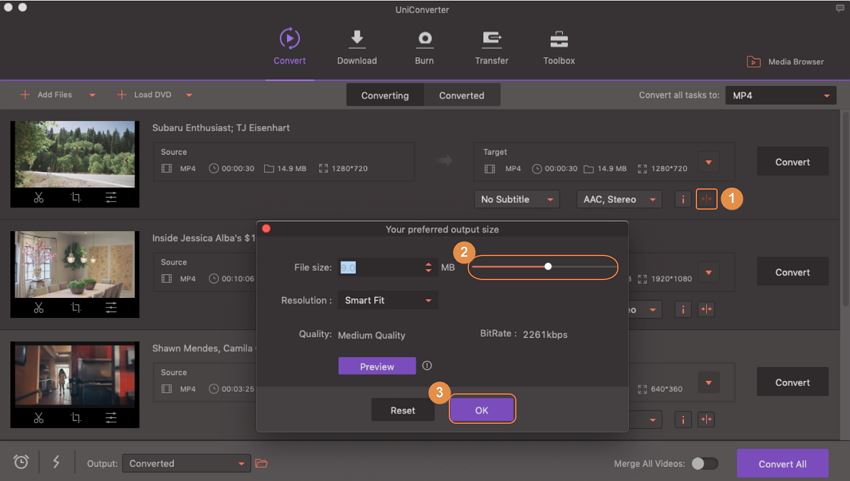Click info icon for Shawn Mendes video
This screenshot has height=481, width=850.
[x=683, y=420]
